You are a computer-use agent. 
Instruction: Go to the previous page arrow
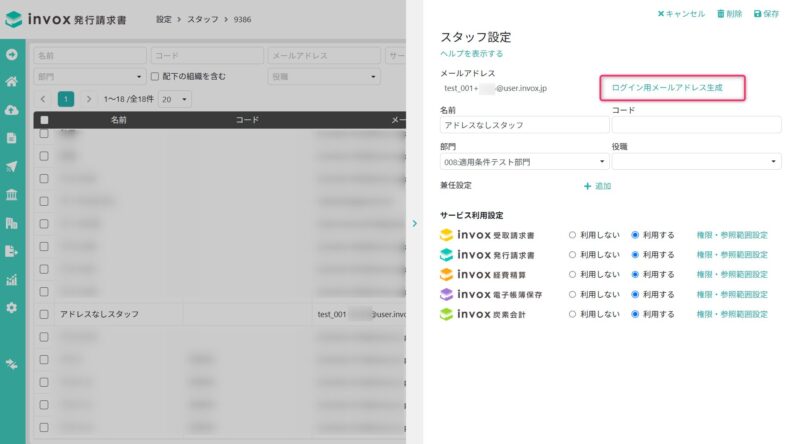pyautogui.click(x=43, y=99)
